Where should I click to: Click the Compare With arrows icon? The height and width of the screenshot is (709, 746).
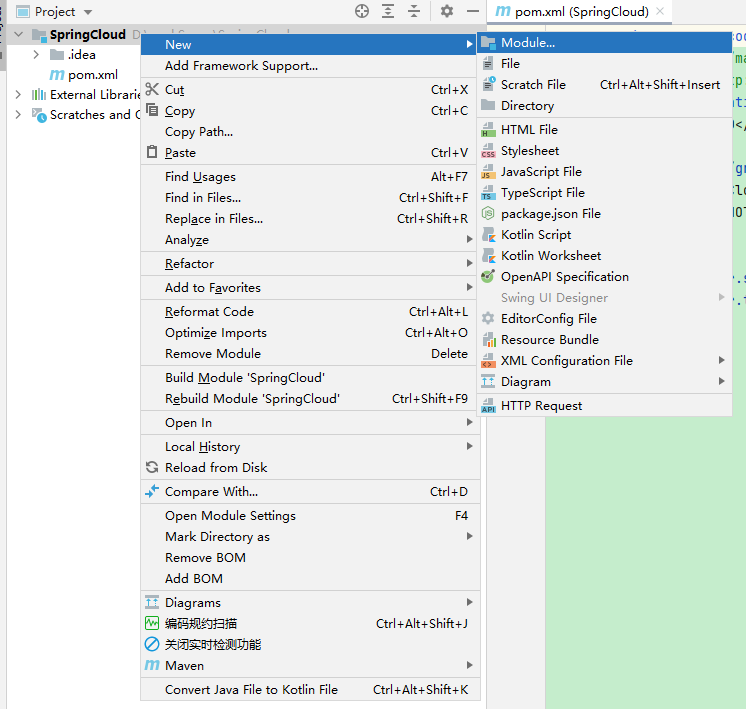tap(152, 491)
